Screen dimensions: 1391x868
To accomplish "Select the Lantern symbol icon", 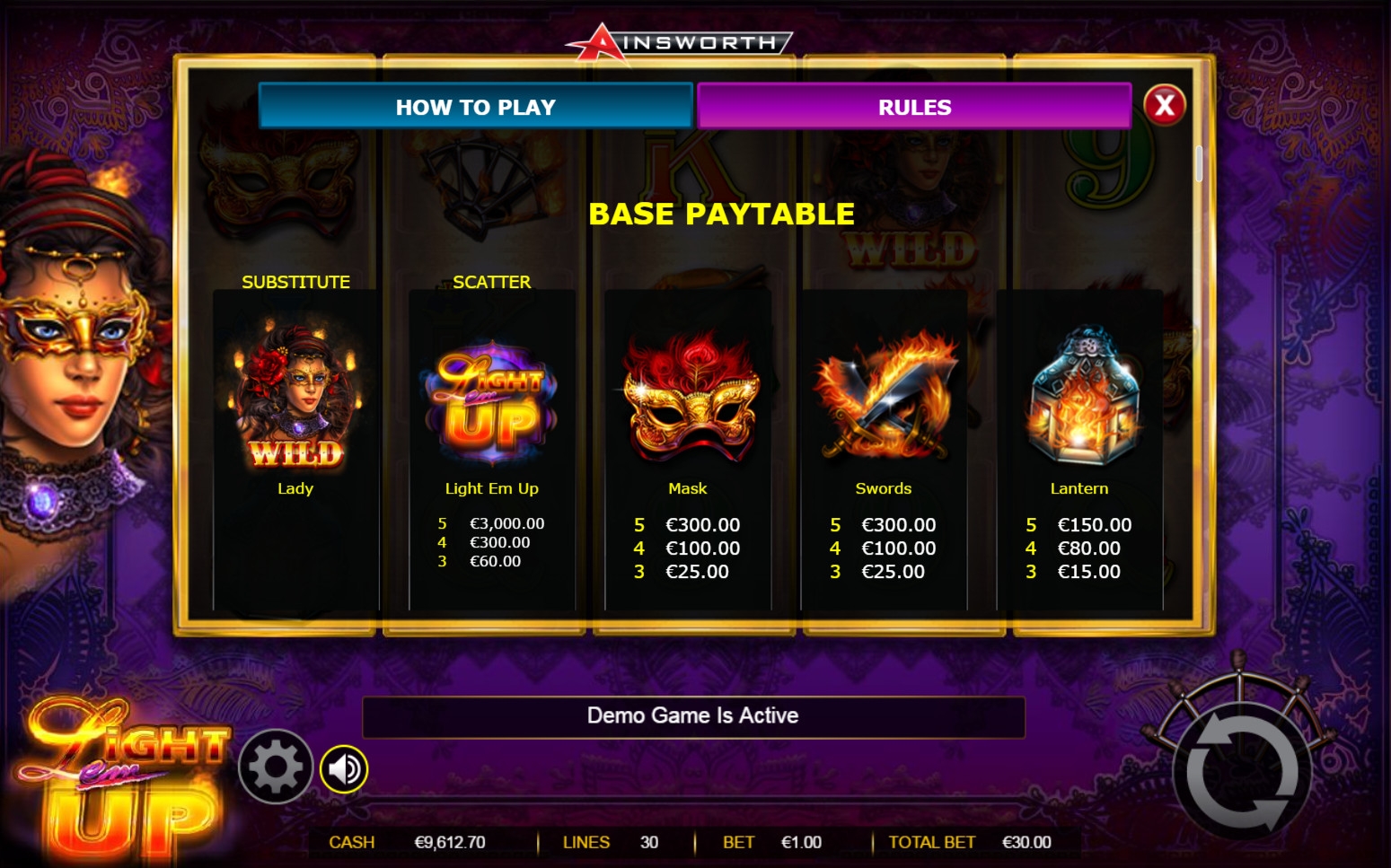I will [1082, 395].
